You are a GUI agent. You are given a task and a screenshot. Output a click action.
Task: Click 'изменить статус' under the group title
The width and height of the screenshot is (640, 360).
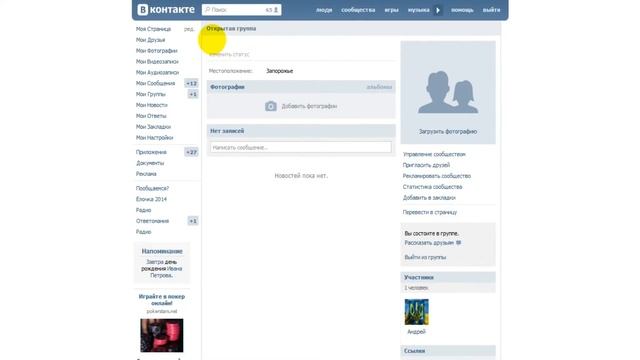tap(229, 54)
